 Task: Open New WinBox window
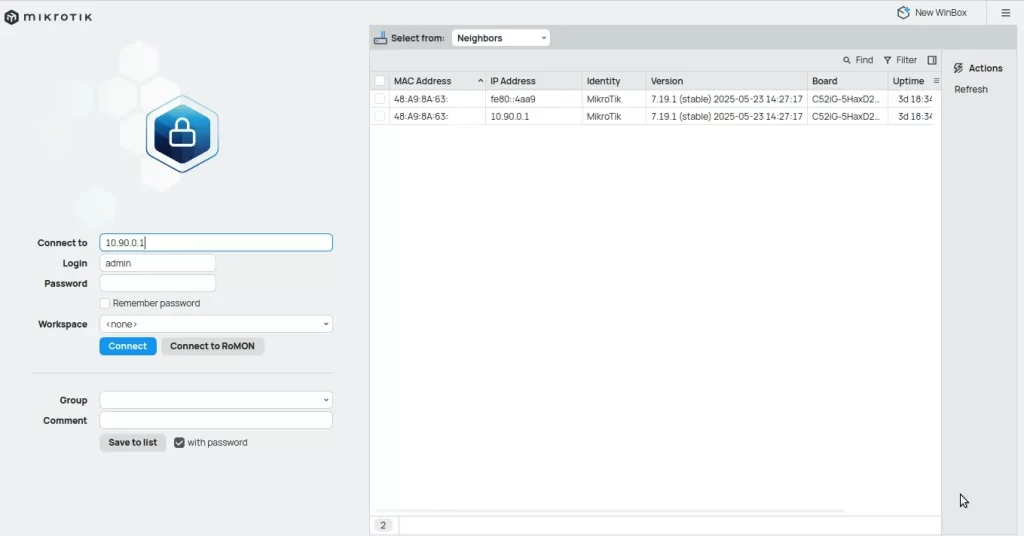933,12
